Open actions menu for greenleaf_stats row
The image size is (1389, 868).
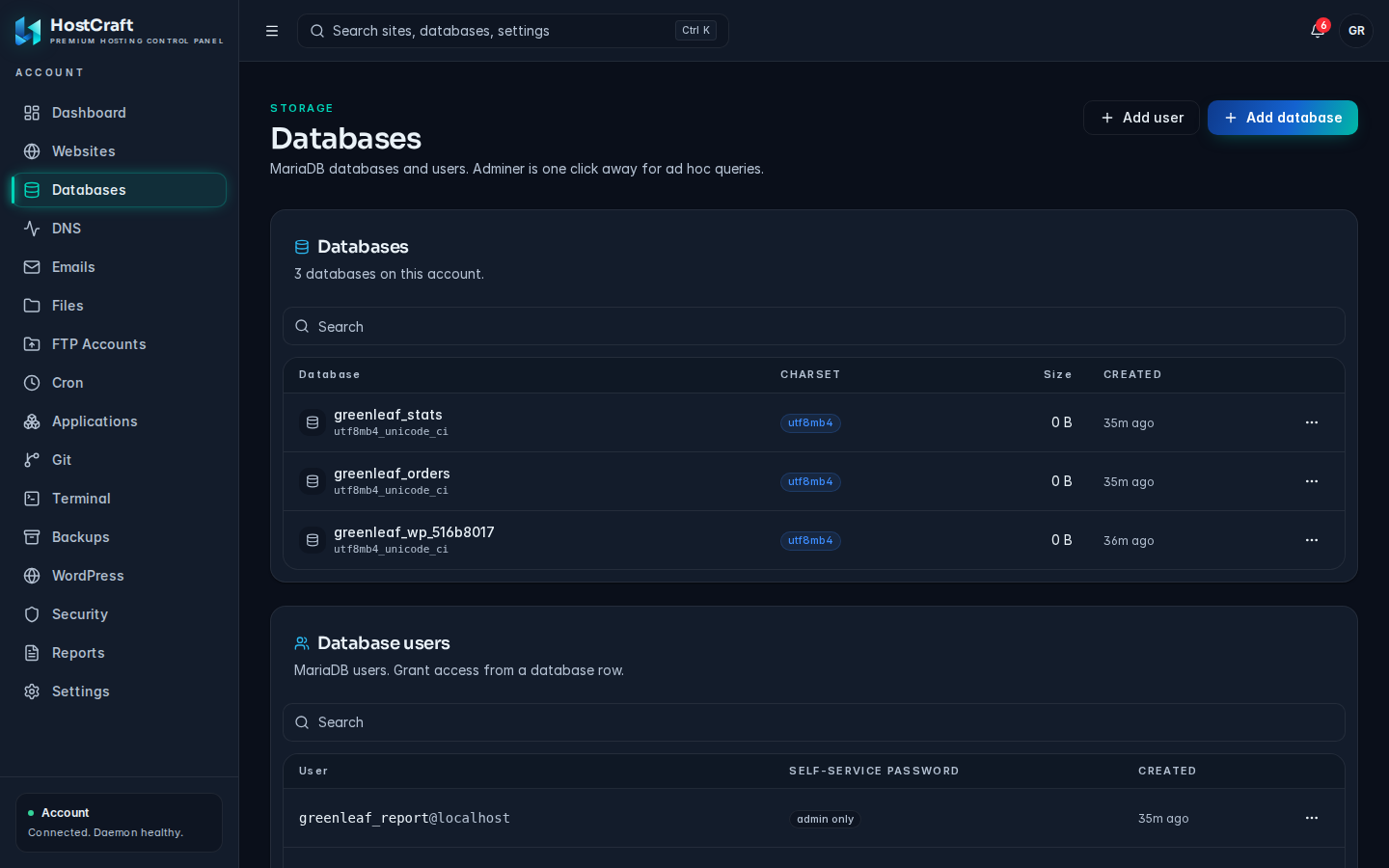[x=1312, y=422]
